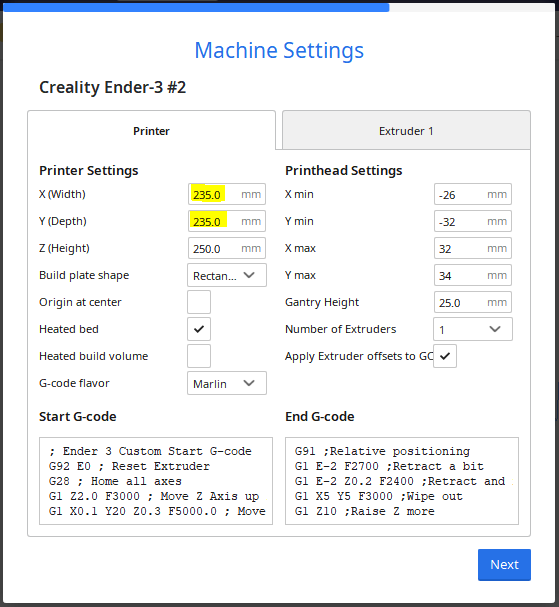Click the Creality Ender-3 #2 printer name
The width and height of the screenshot is (559, 607).
pyautogui.click(x=113, y=87)
